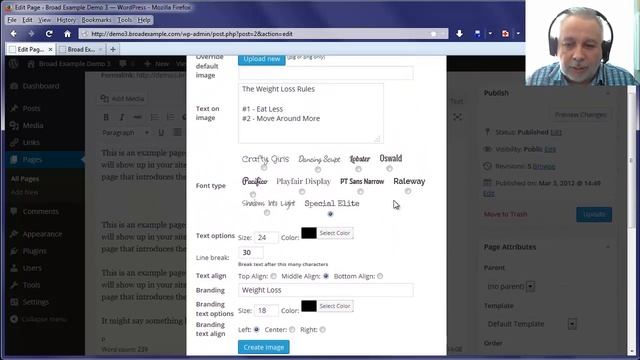Image resolution: width=640 pixels, height=360 pixels.
Task: Click the black branding color swatch
Action: [x=309, y=306]
